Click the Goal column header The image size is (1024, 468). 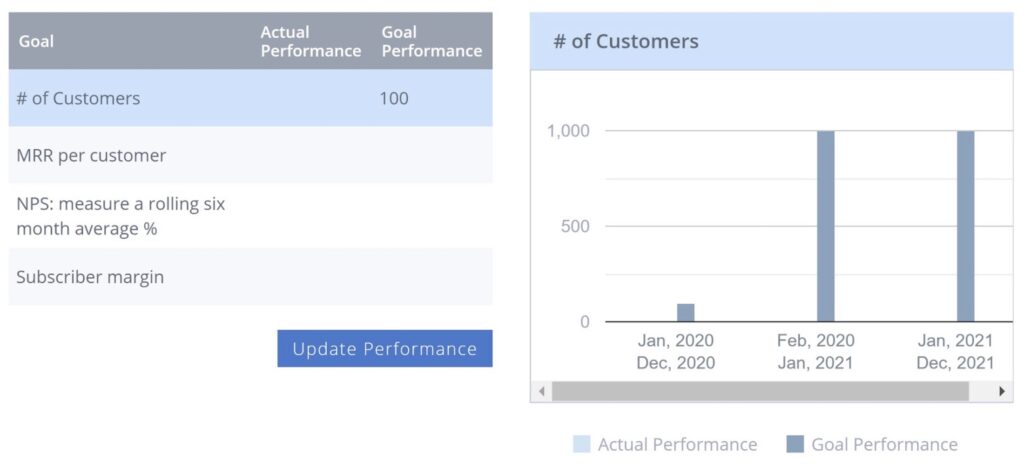tap(36, 42)
